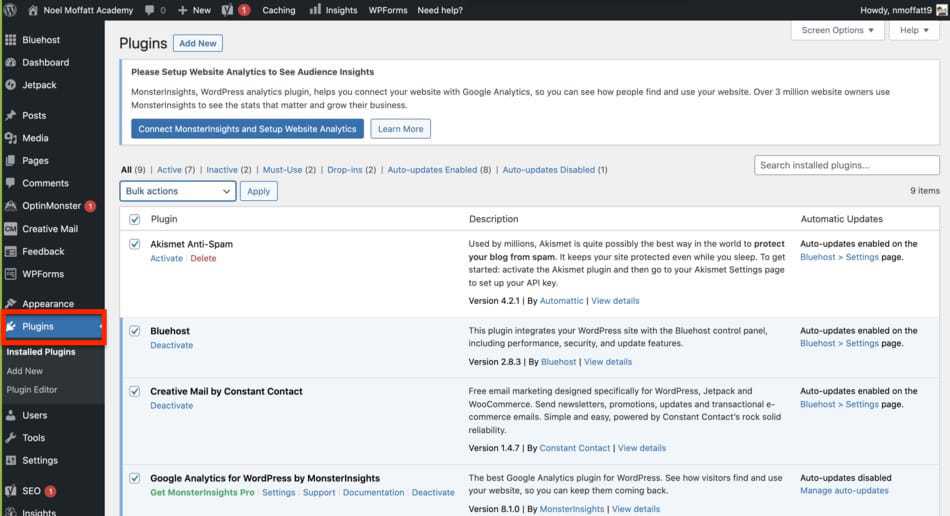Click the WordPress logo icon in admin bar

tap(10, 10)
